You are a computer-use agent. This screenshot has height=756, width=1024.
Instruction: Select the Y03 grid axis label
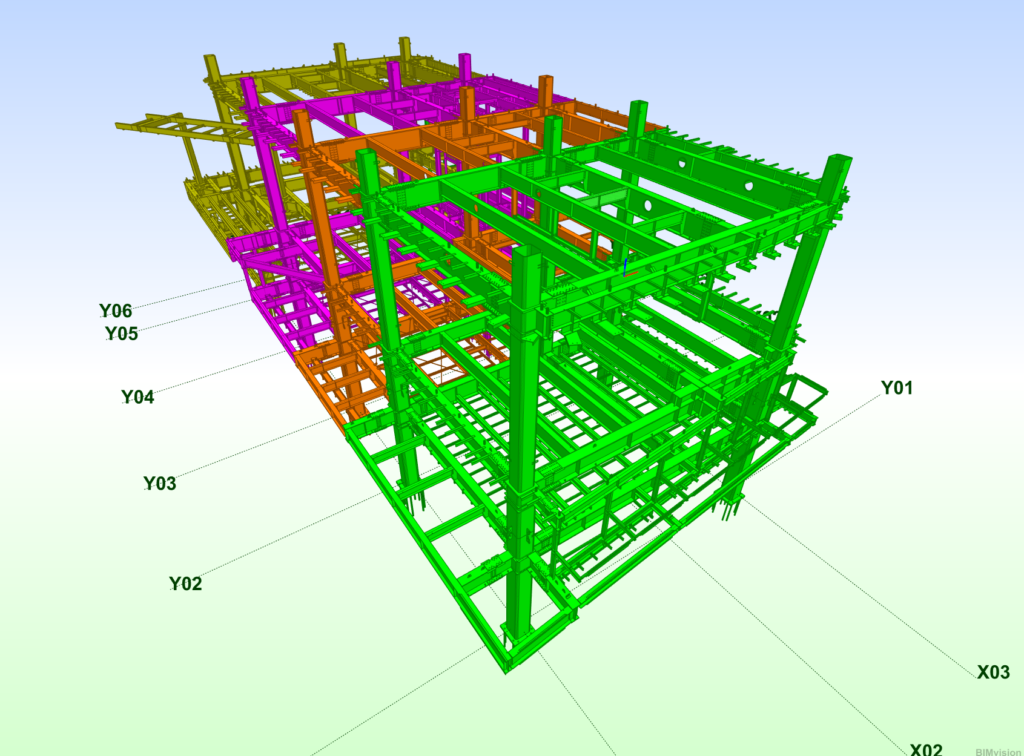159,484
